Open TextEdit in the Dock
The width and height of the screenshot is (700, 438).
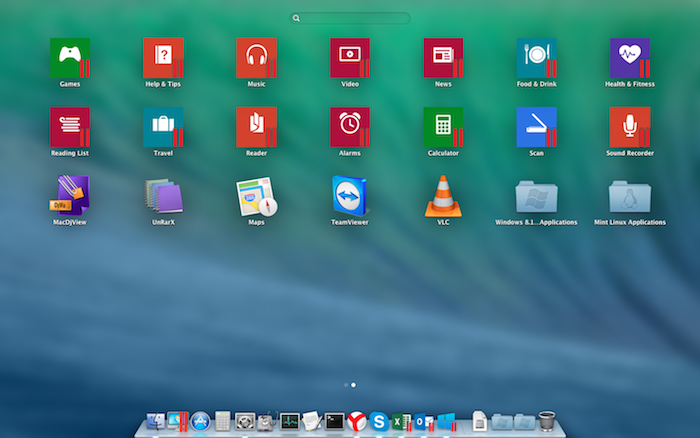tap(312, 421)
